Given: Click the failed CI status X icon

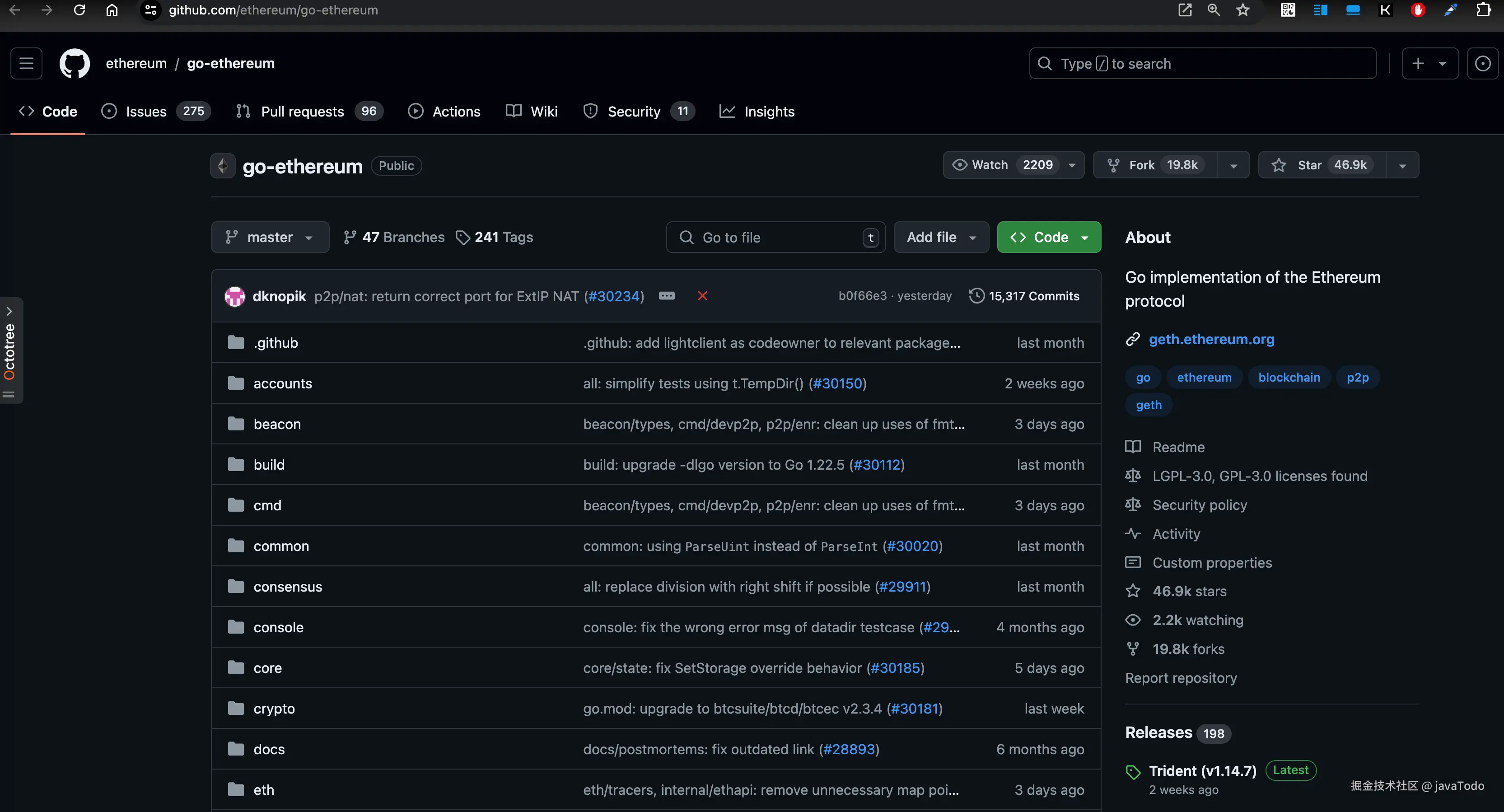Looking at the screenshot, I should pos(702,296).
